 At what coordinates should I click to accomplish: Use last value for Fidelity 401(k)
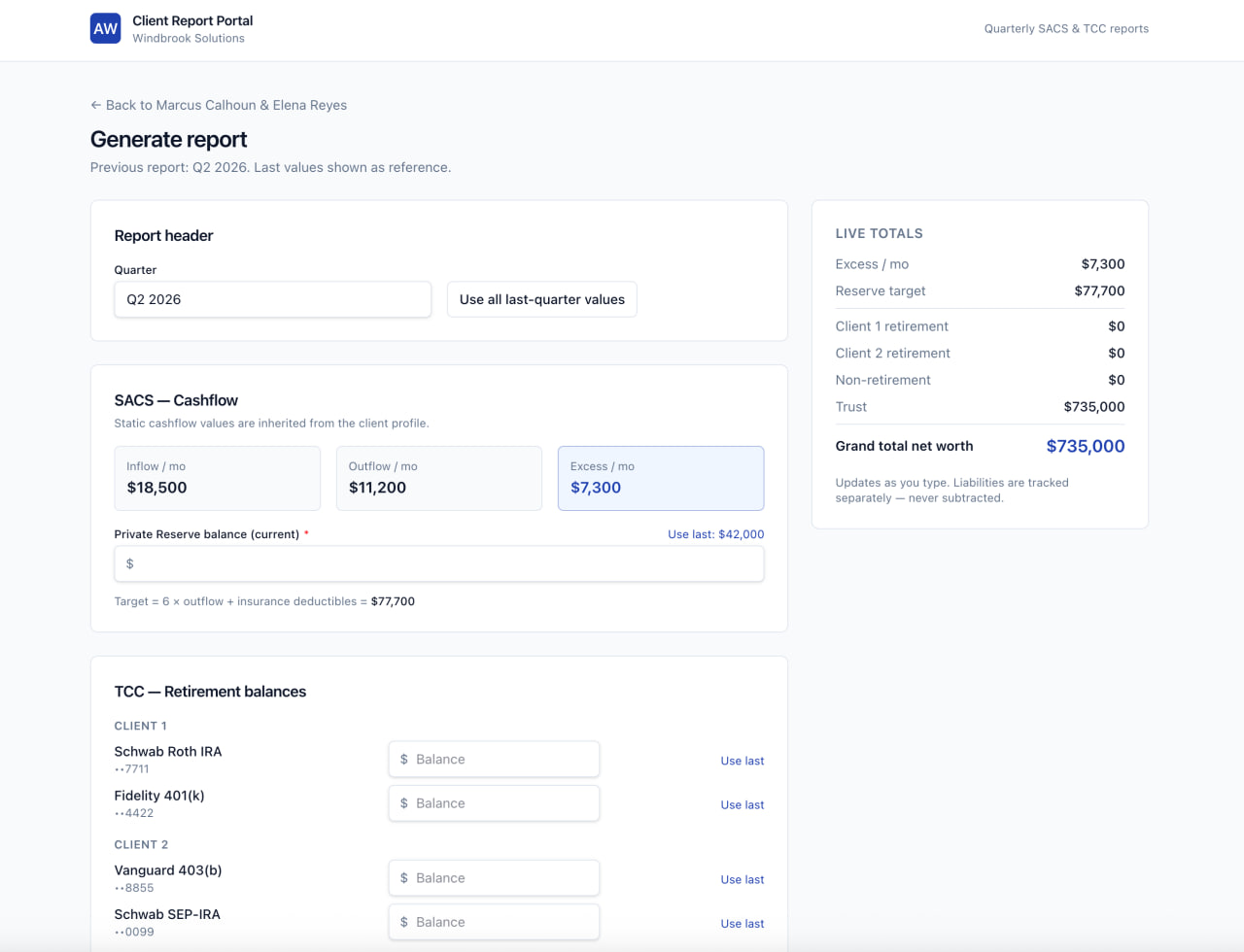[x=743, y=804]
